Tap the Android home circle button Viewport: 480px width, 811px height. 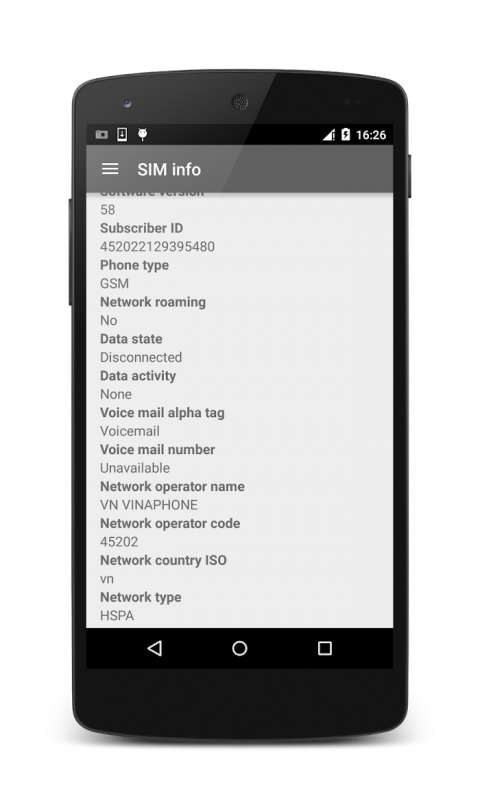239,648
